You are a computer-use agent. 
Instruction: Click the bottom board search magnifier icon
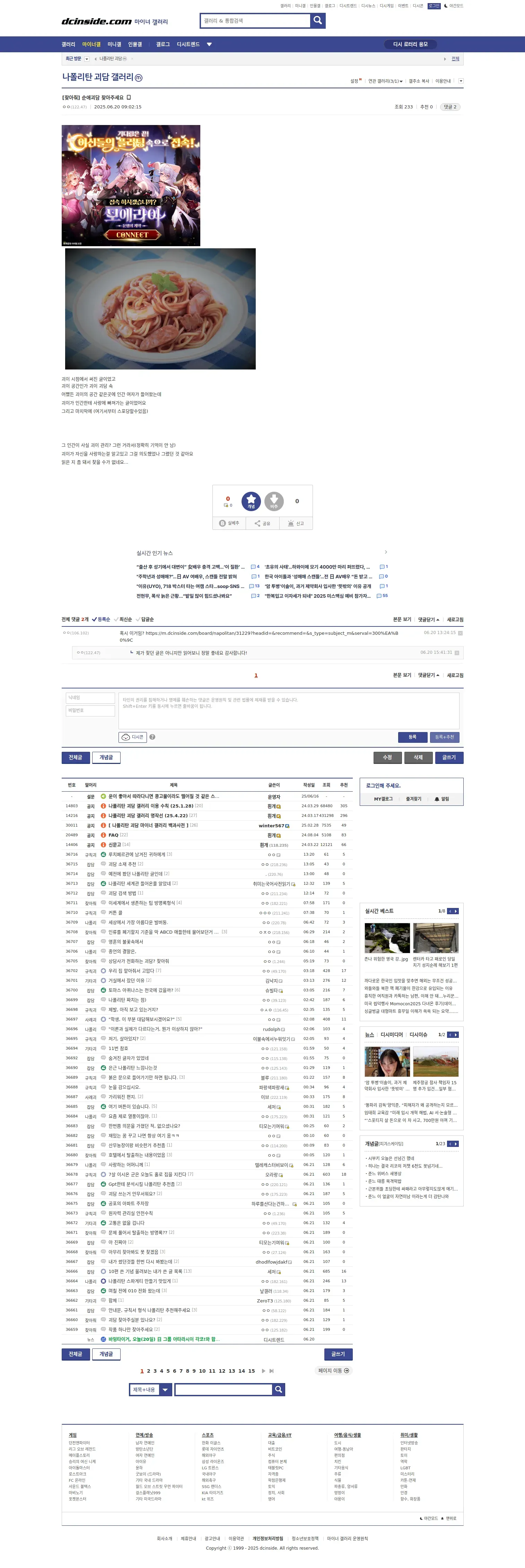click(278, 1390)
